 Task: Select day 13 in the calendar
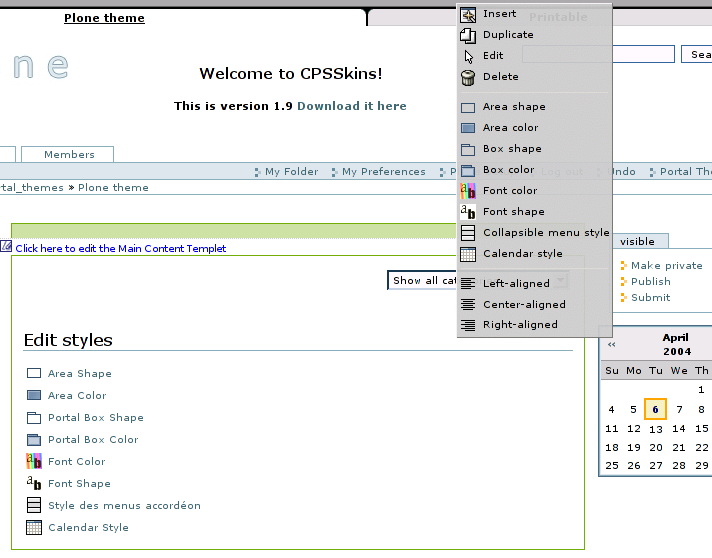click(x=655, y=430)
